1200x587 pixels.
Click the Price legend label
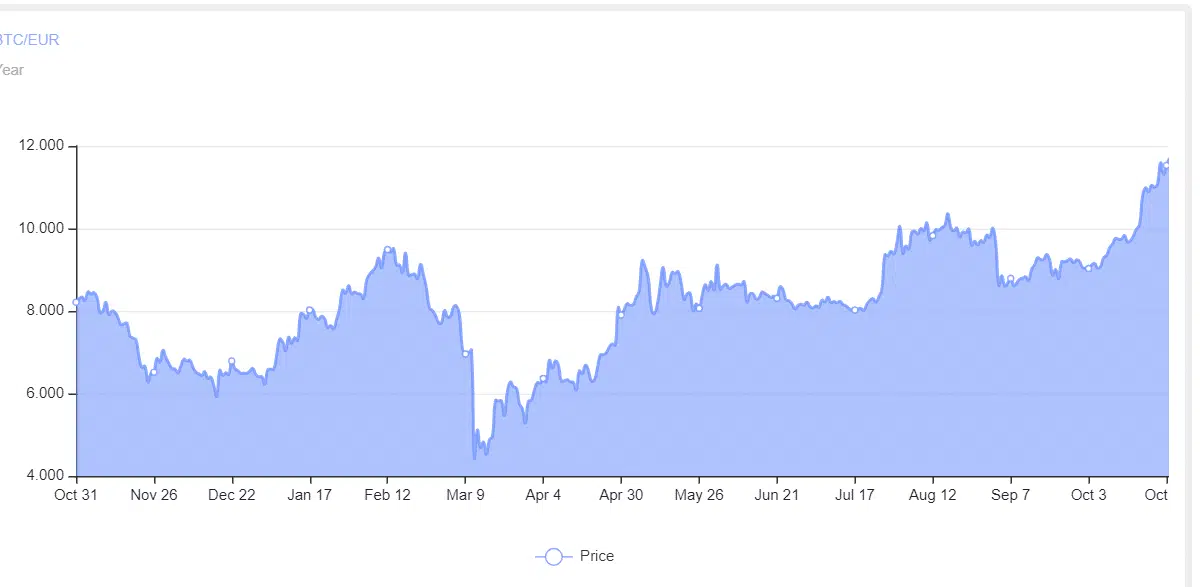pos(597,556)
